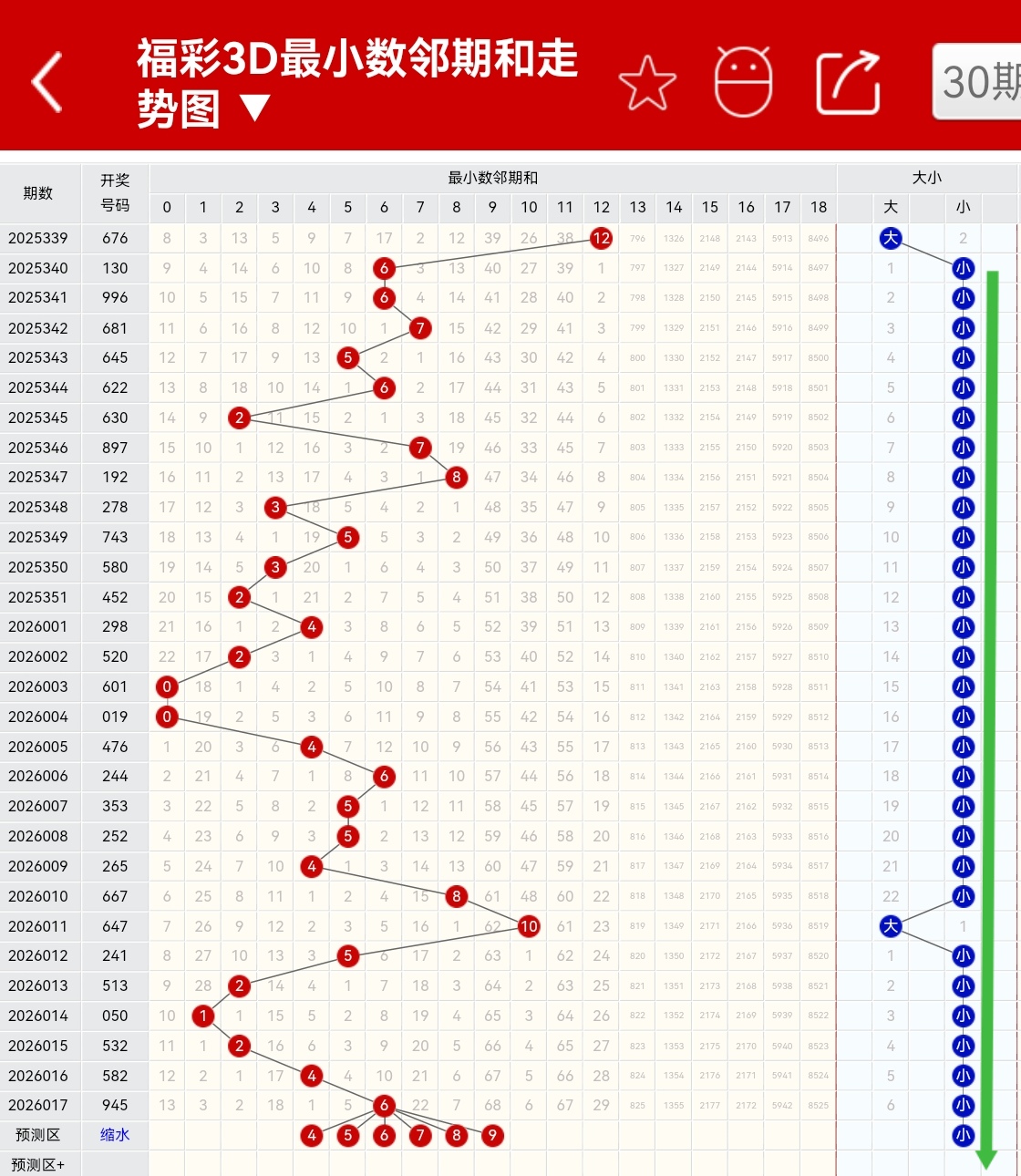Click winning number 897 in row 2025346
The width and height of the screenshot is (1021, 1176).
[x=115, y=448]
